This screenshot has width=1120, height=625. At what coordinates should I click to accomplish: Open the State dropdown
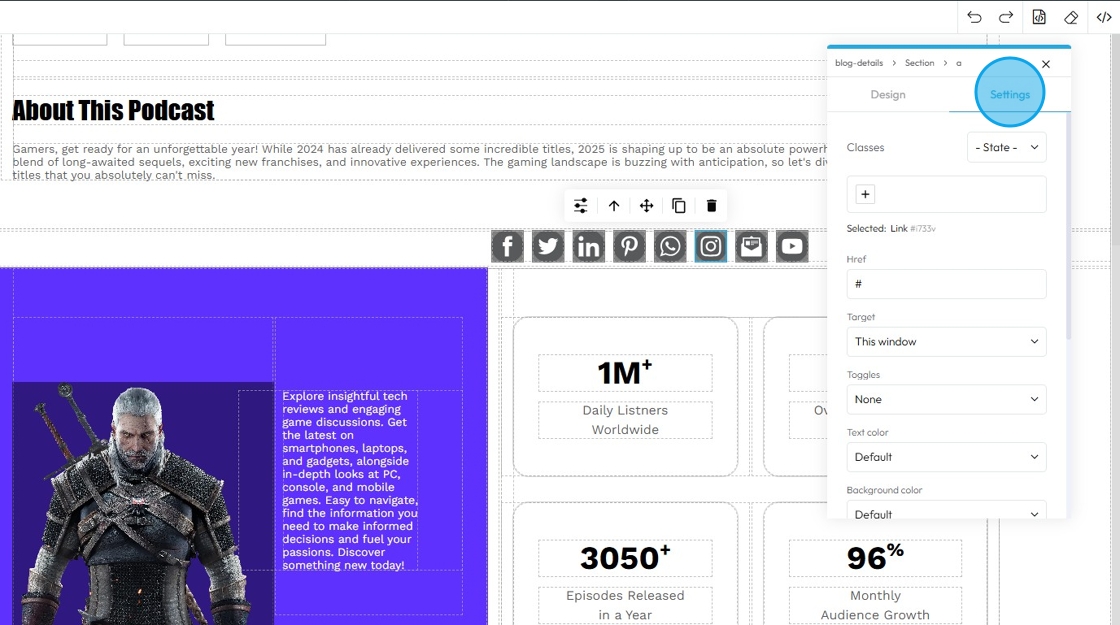pos(1006,147)
